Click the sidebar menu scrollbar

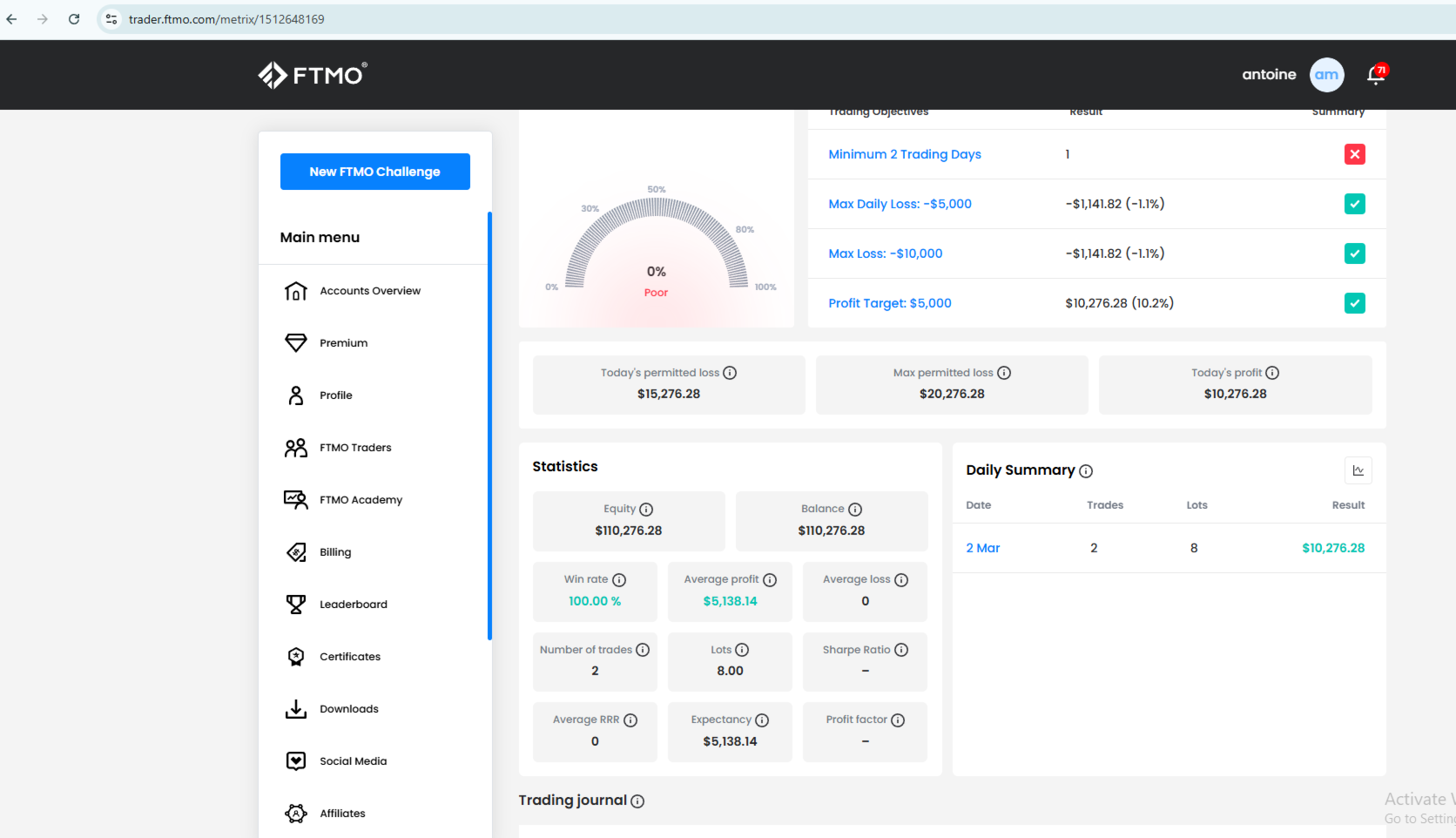point(489,426)
